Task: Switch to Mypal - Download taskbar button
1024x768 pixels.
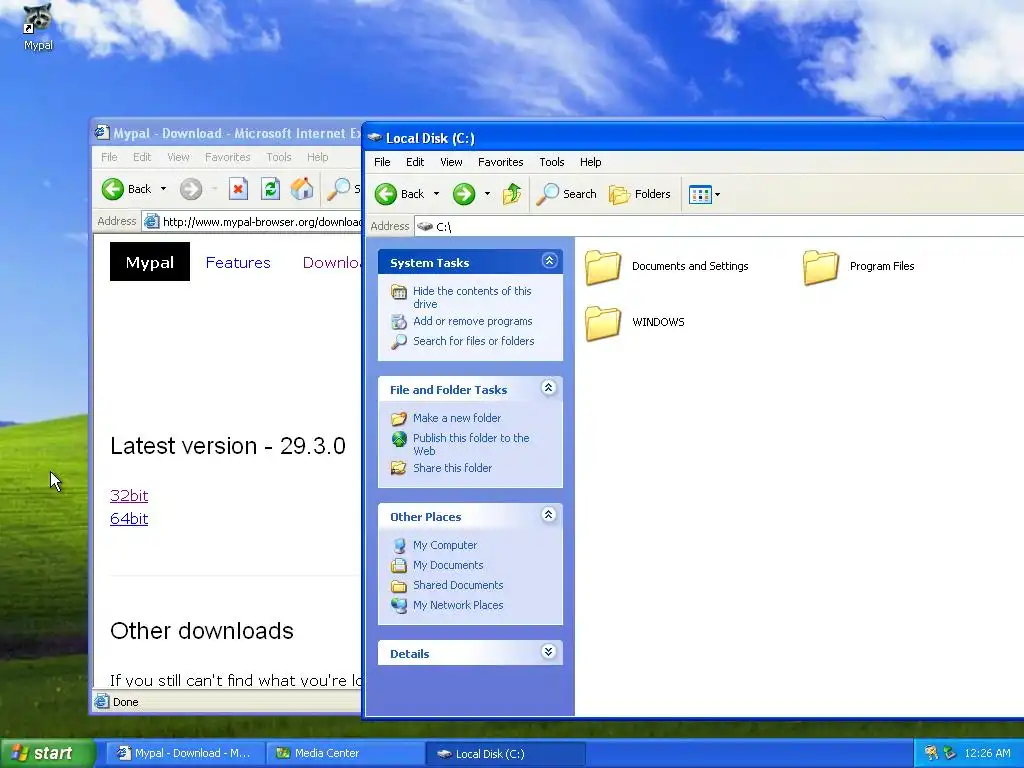Action: click(184, 753)
